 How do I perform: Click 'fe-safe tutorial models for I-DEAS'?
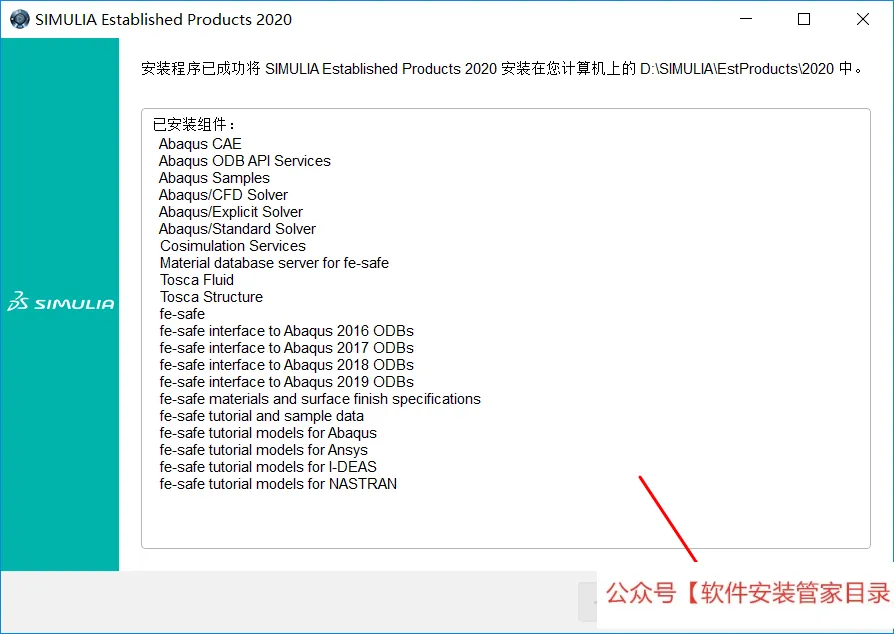(268, 467)
